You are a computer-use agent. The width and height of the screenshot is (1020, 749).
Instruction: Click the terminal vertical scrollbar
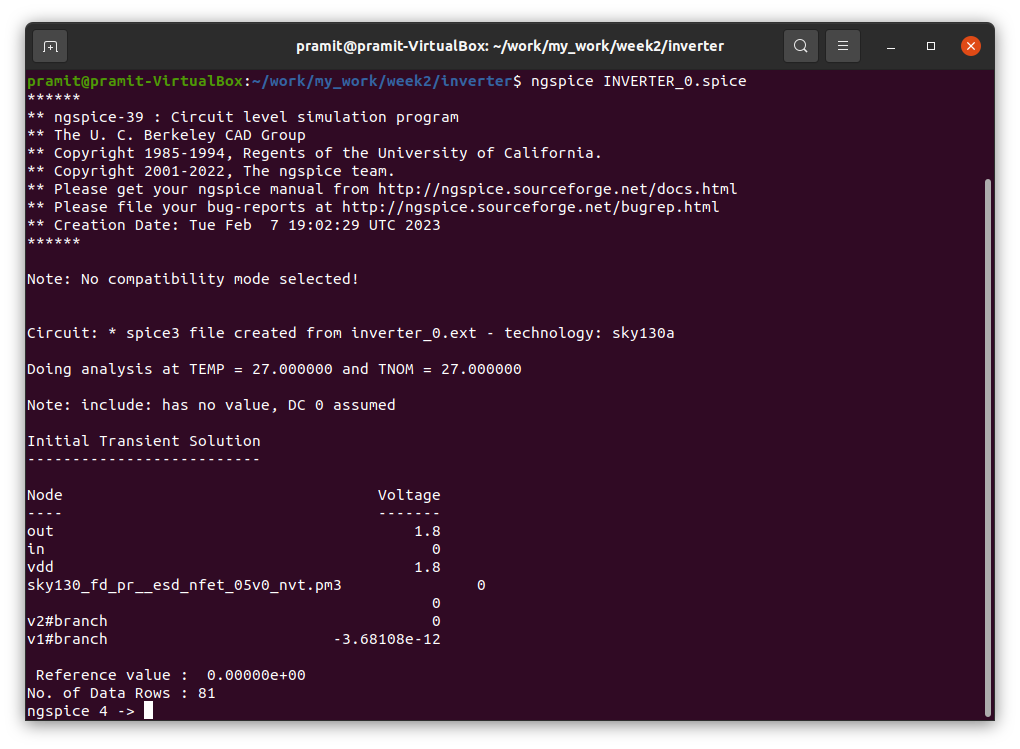988,447
